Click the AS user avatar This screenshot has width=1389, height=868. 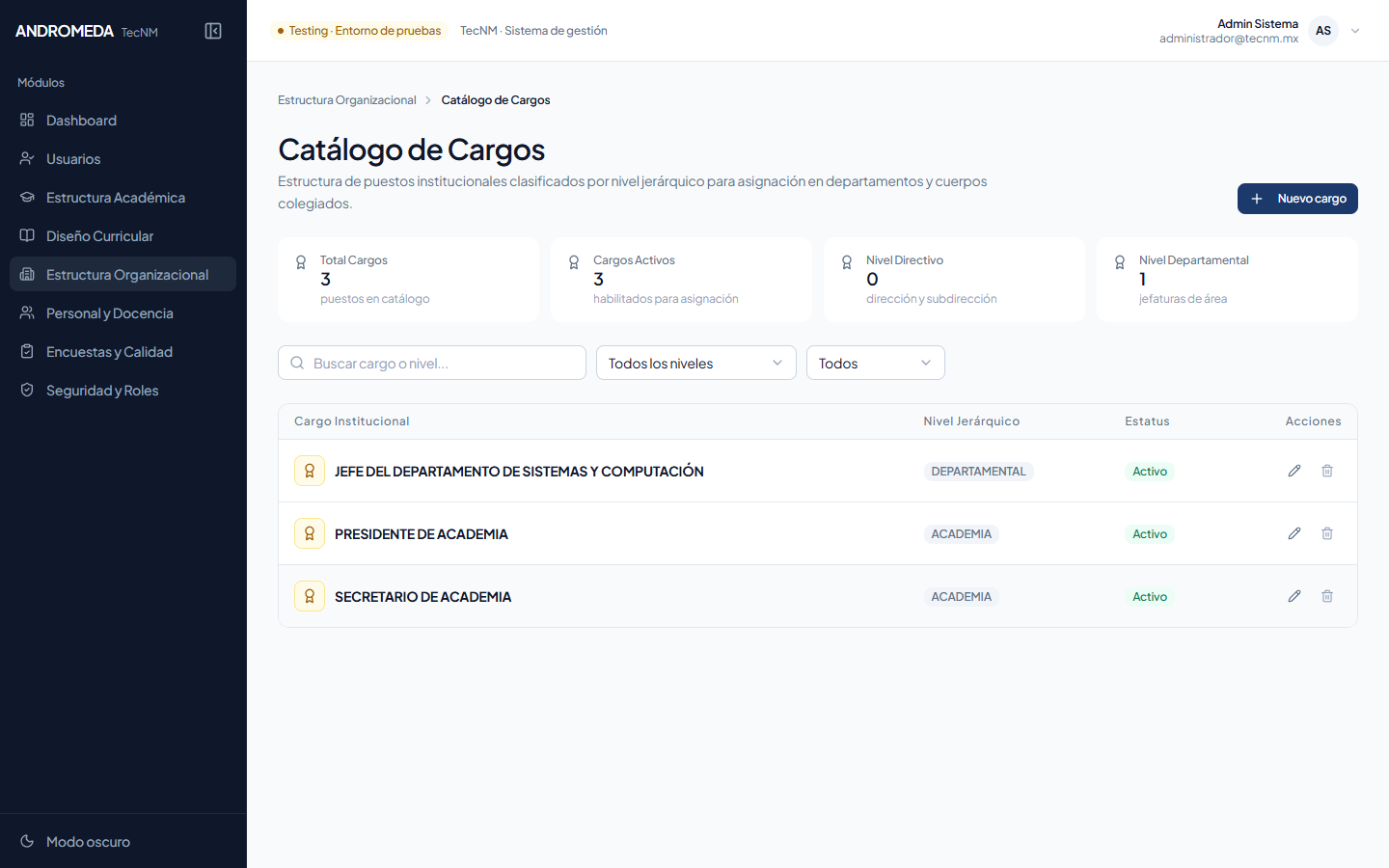click(1323, 31)
